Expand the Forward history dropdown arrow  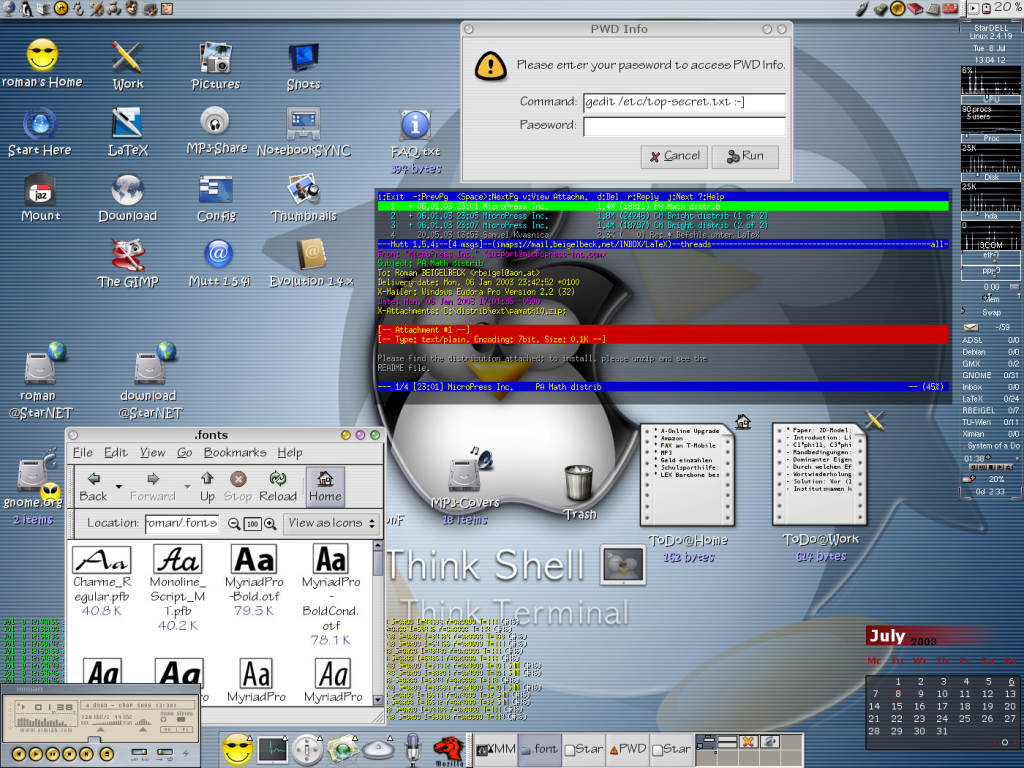(187, 487)
